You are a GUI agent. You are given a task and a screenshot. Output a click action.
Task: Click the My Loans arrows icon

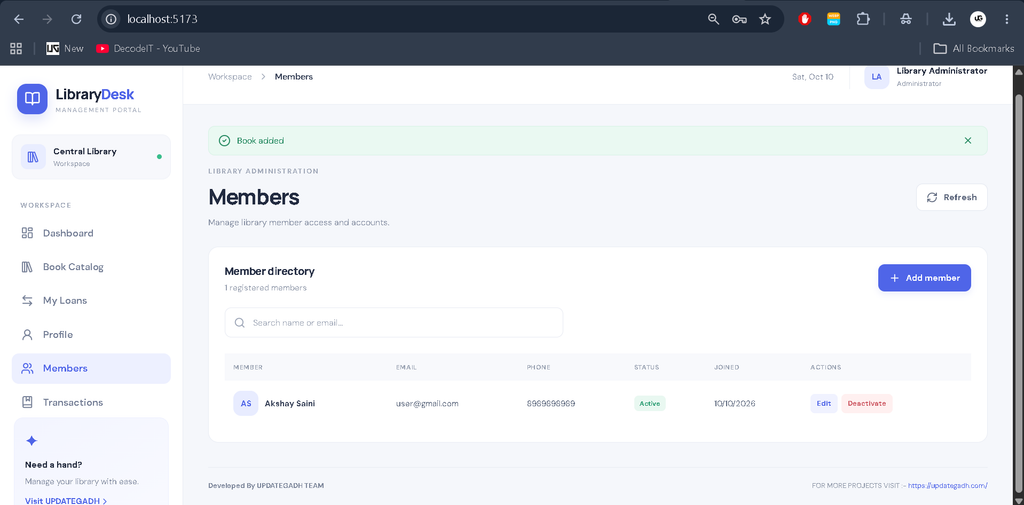click(x=27, y=301)
